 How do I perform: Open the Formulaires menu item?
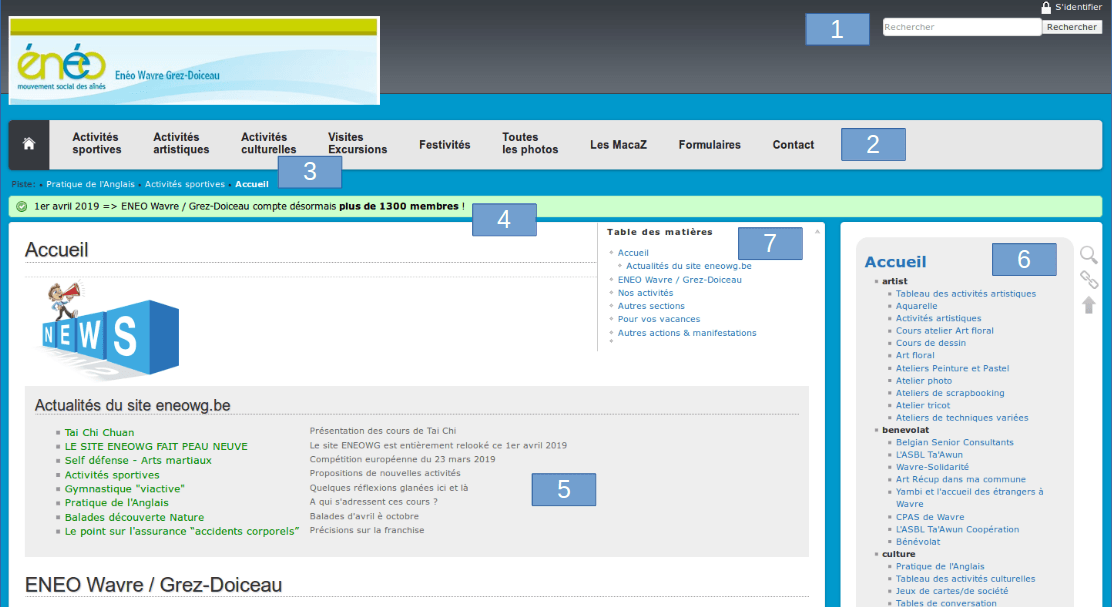[709, 145]
